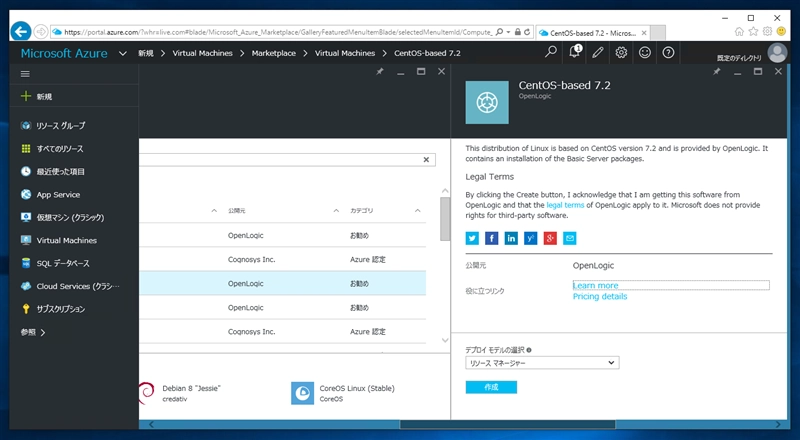Click CentOS-based 7.2 breadcrumb
Screen dimensions: 800x440
[x=427, y=53]
